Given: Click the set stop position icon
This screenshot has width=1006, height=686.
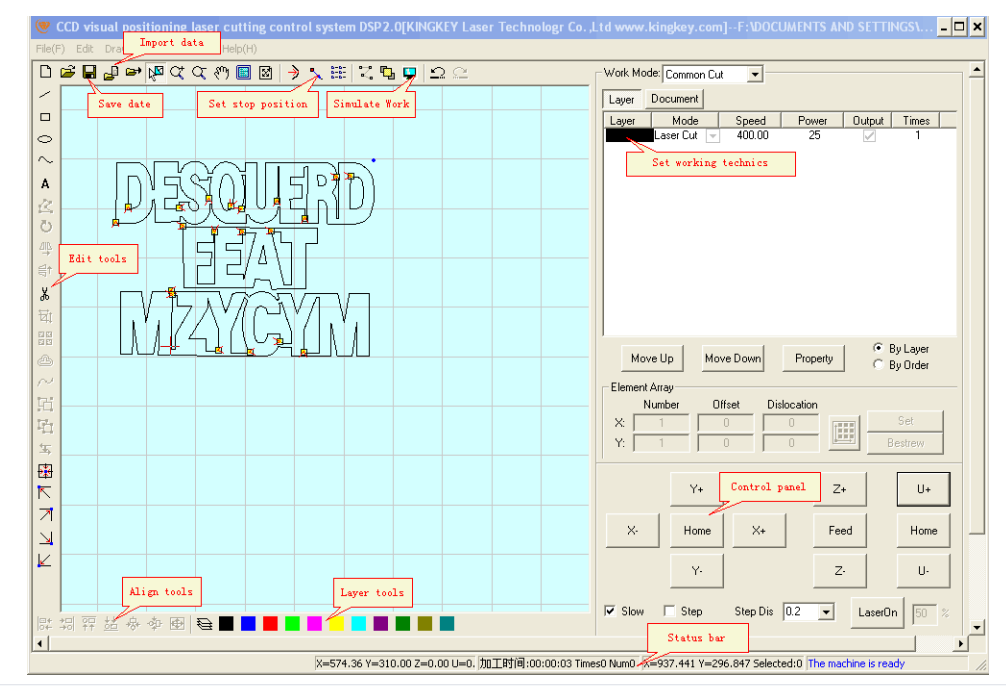Looking at the screenshot, I should 315,73.
